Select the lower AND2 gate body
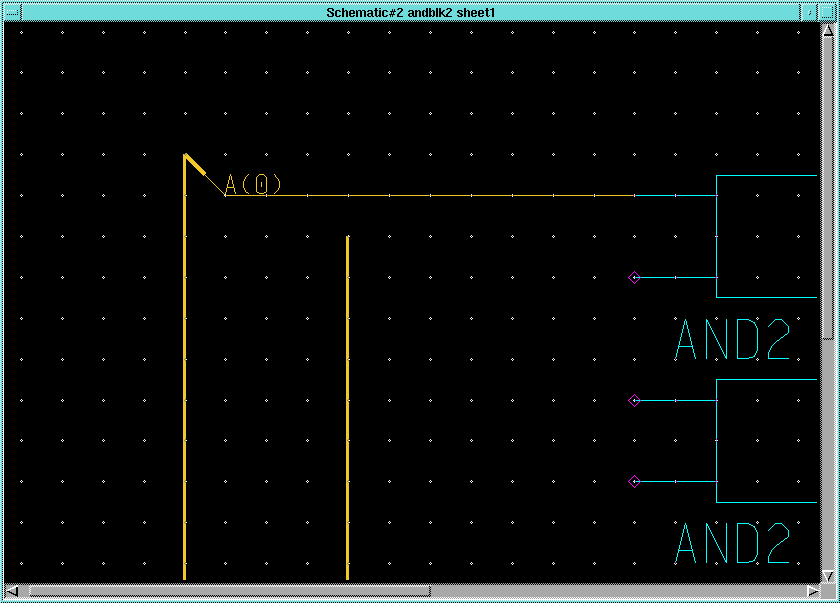The image size is (840, 603). point(767,441)
